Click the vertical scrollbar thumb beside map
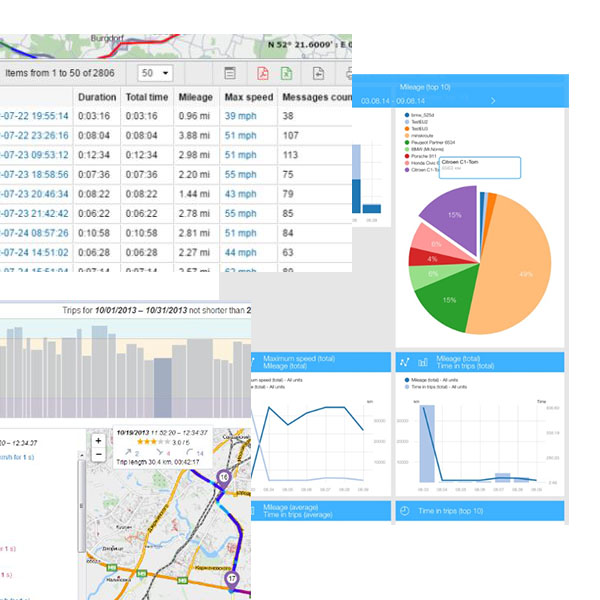The height and width of the screenshot is (600, 600). (81, 506)
